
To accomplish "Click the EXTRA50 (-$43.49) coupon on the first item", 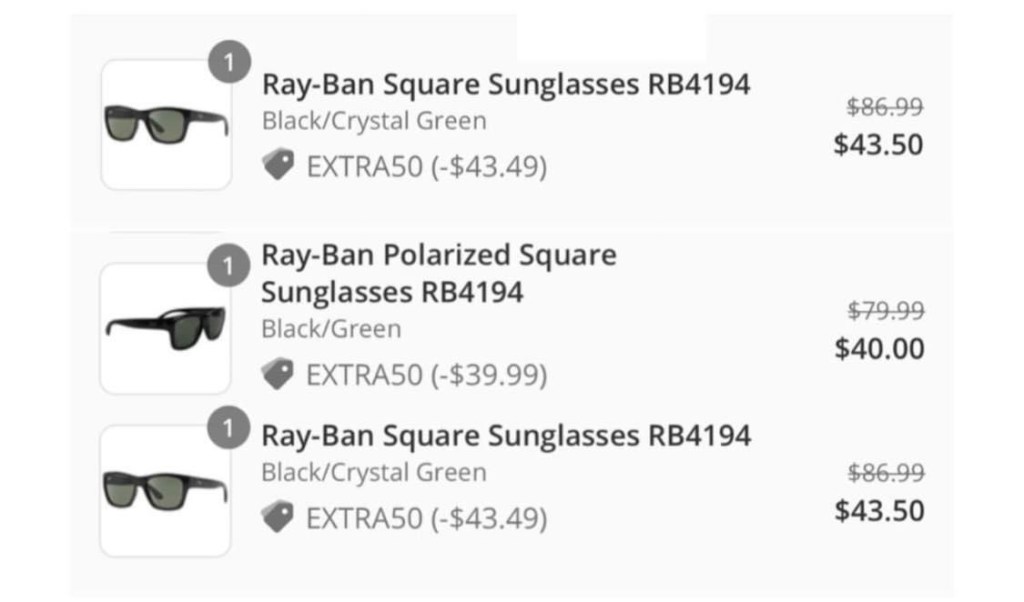I will (427, 166).
